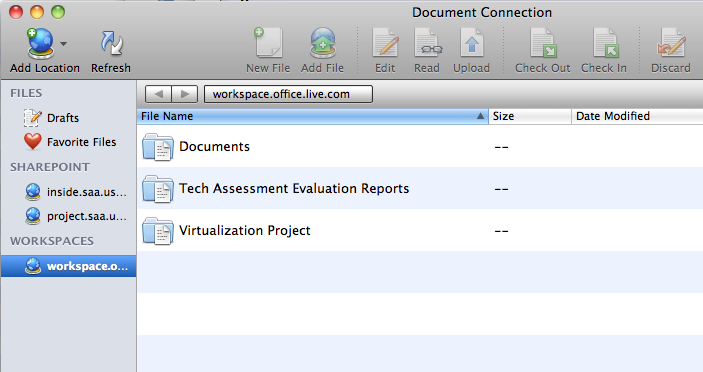The image size is (703, 372).
Task: Click the Check Out icon
Action: tap(543, 43)
